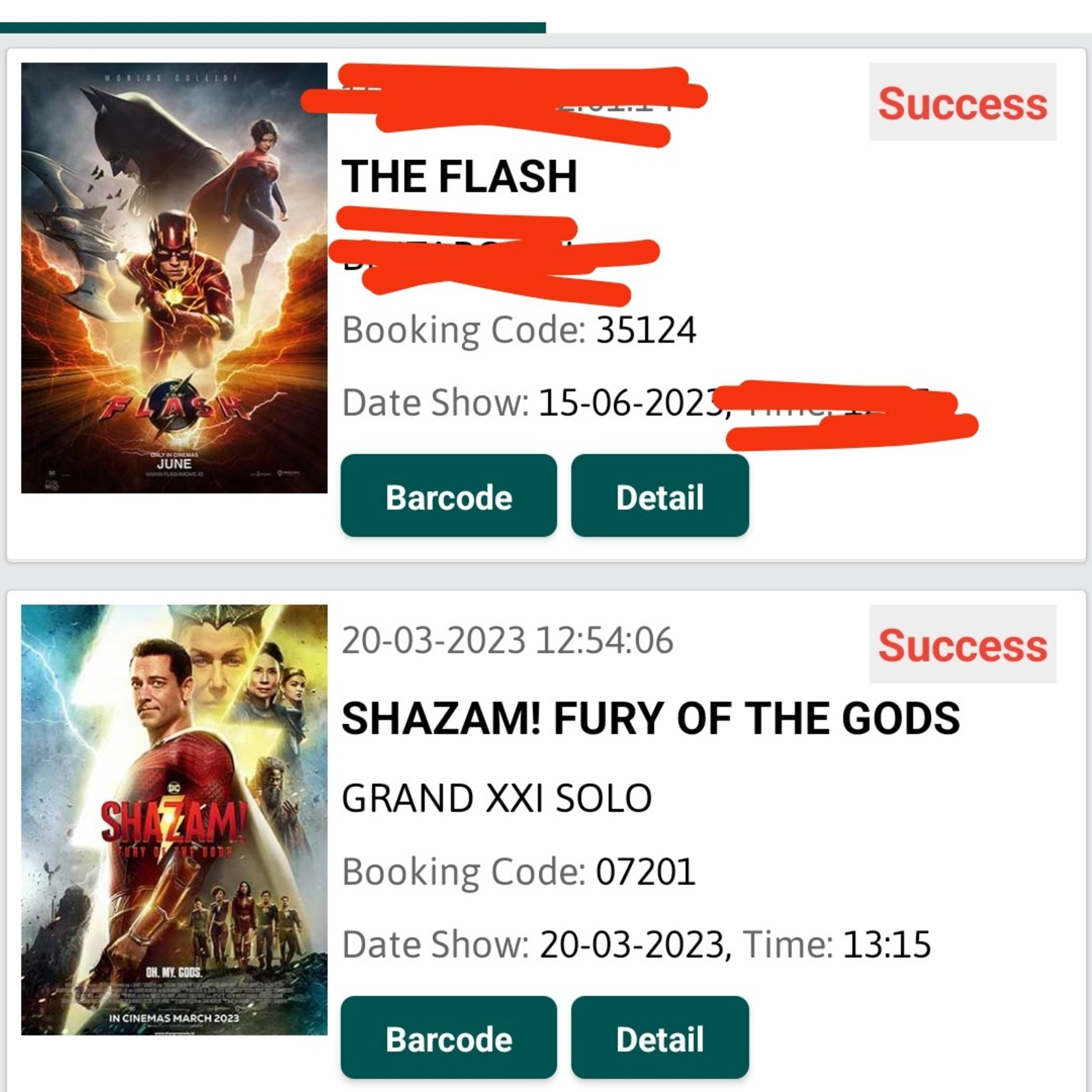Image resolution: width=1092 pixels, height=1092 pixels.
Task: Click booking code 07201
Action: (x=645, y=871)
